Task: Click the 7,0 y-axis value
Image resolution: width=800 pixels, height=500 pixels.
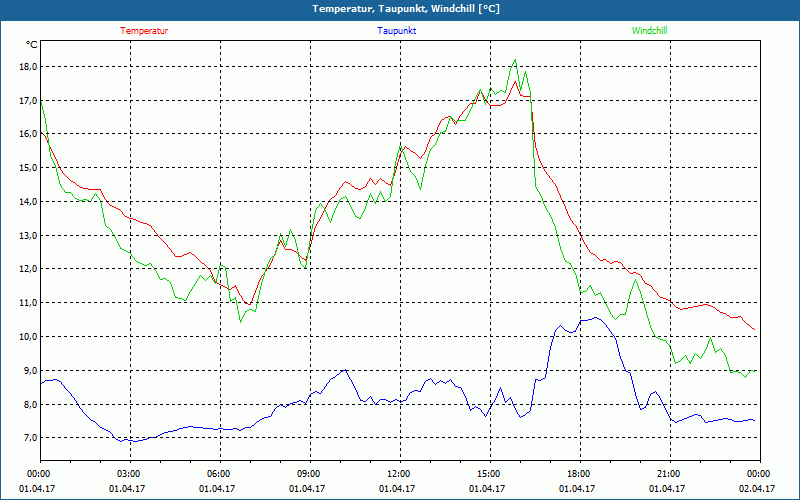Action: [30, 438]
